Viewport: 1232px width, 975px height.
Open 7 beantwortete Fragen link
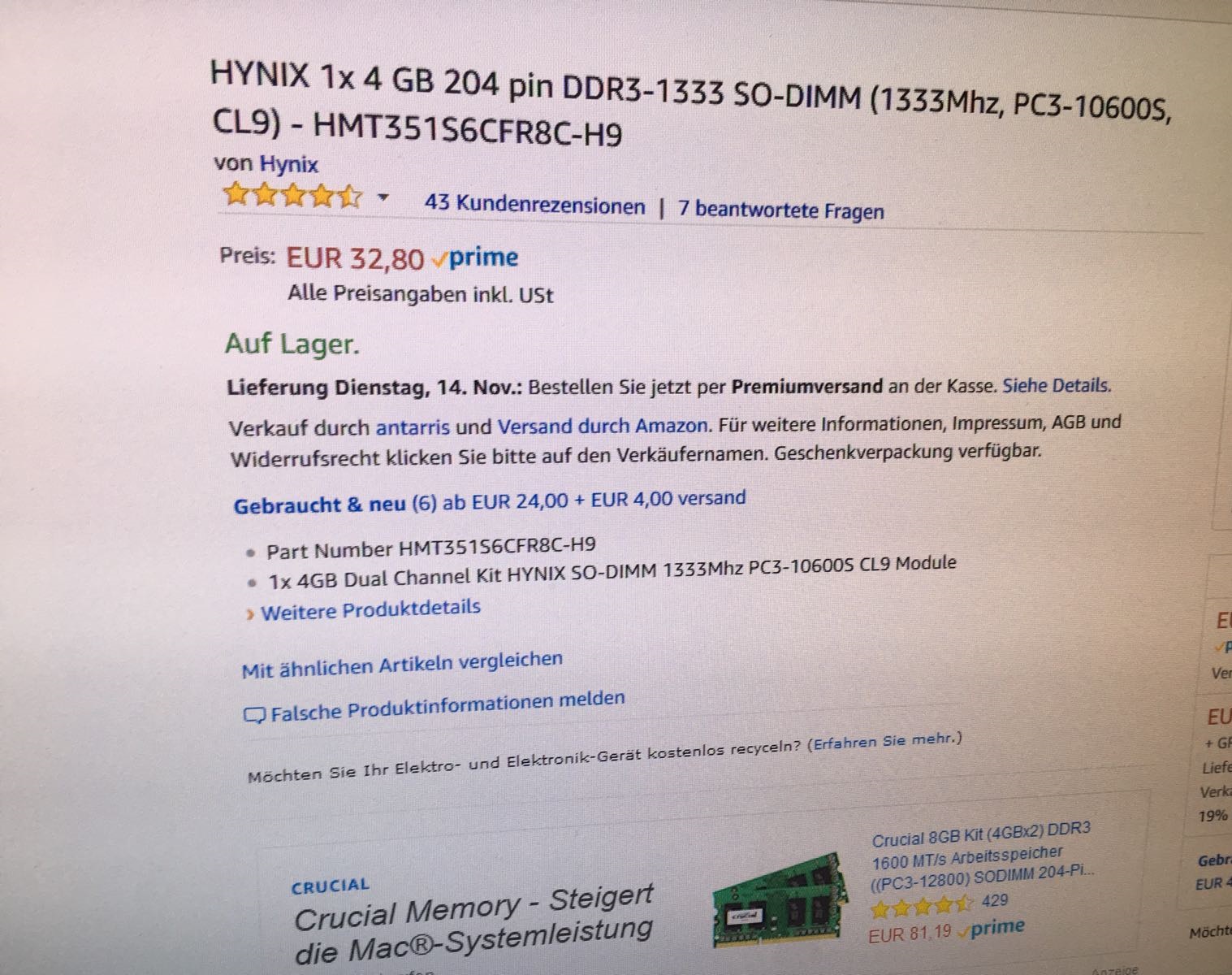pyautogui.click(x=781, y=210)
